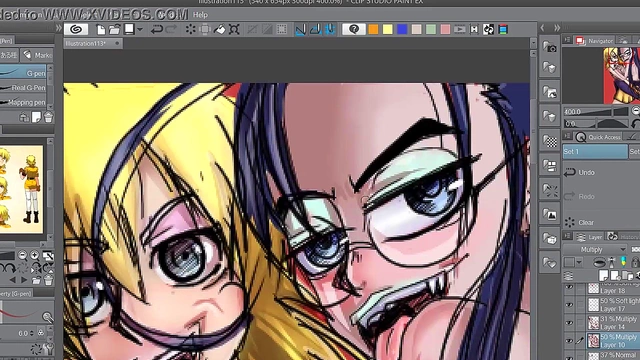Click the RGB color bars icon

click(503, 29)
